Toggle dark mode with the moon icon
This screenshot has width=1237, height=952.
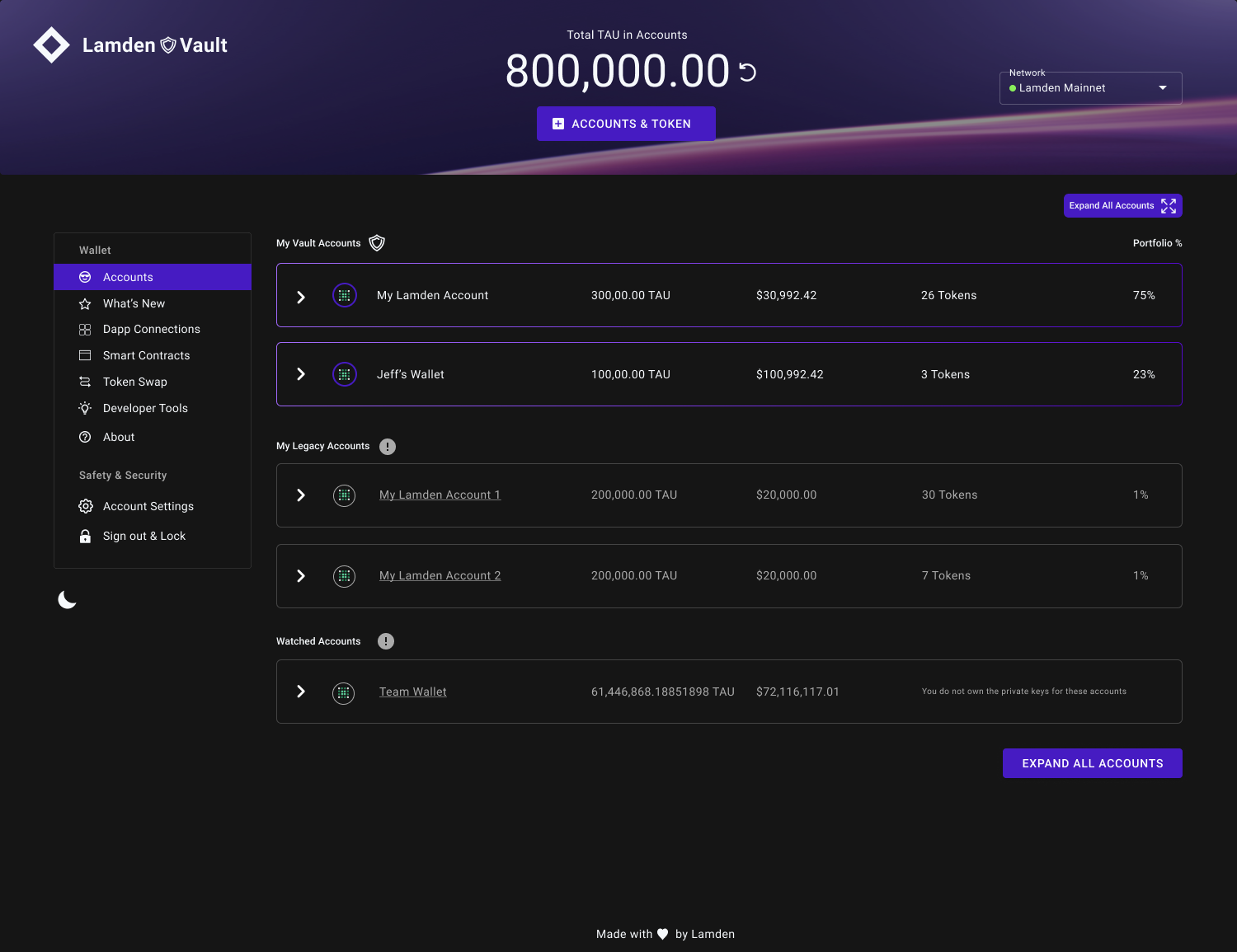(68, 600)
